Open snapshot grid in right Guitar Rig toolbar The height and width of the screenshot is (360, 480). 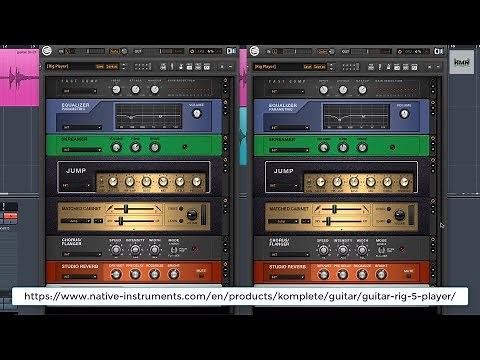pyautogui.click(x=350, y=67)
